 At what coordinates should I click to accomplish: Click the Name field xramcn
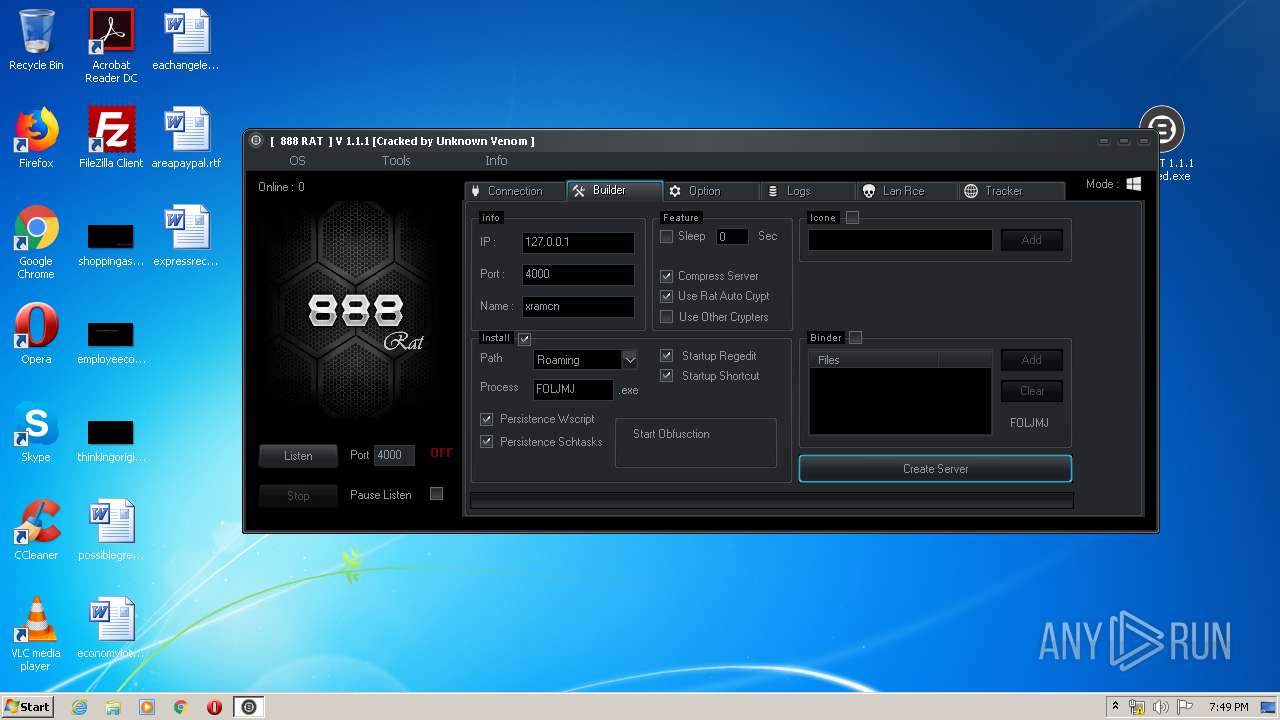[x=578, y=307]
